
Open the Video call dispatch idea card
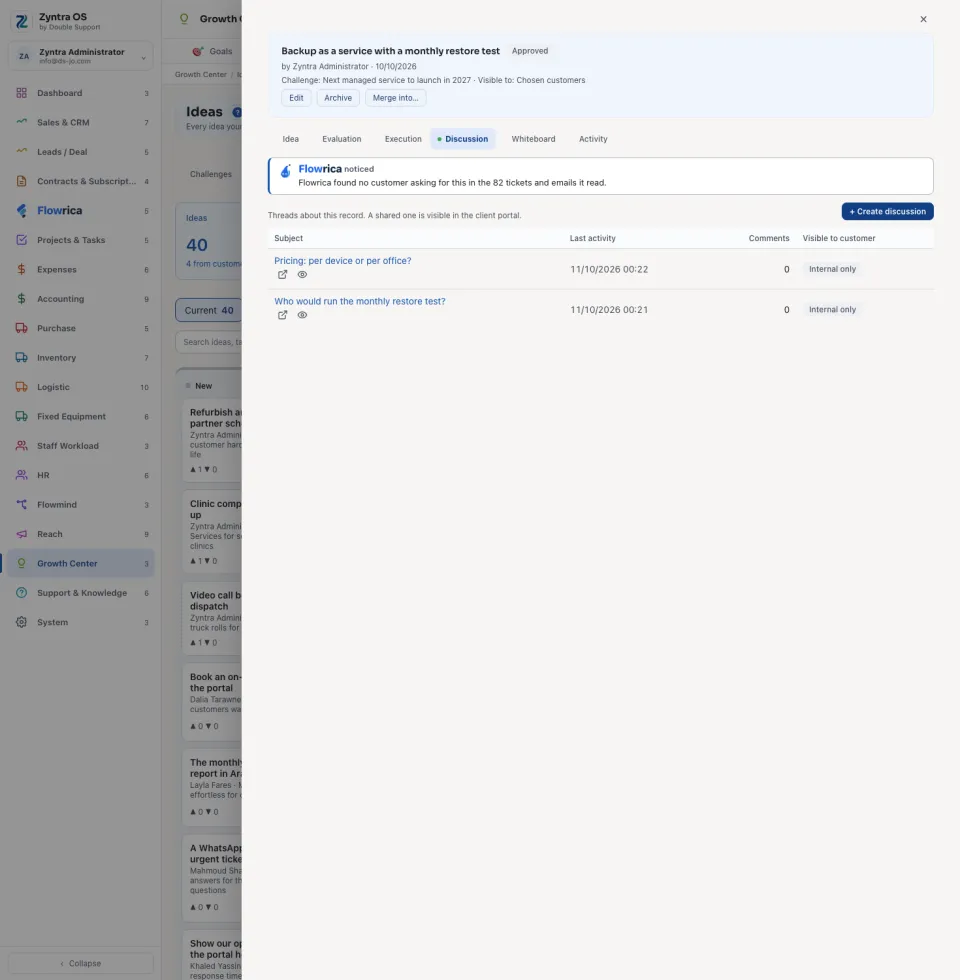click(212, 619)
